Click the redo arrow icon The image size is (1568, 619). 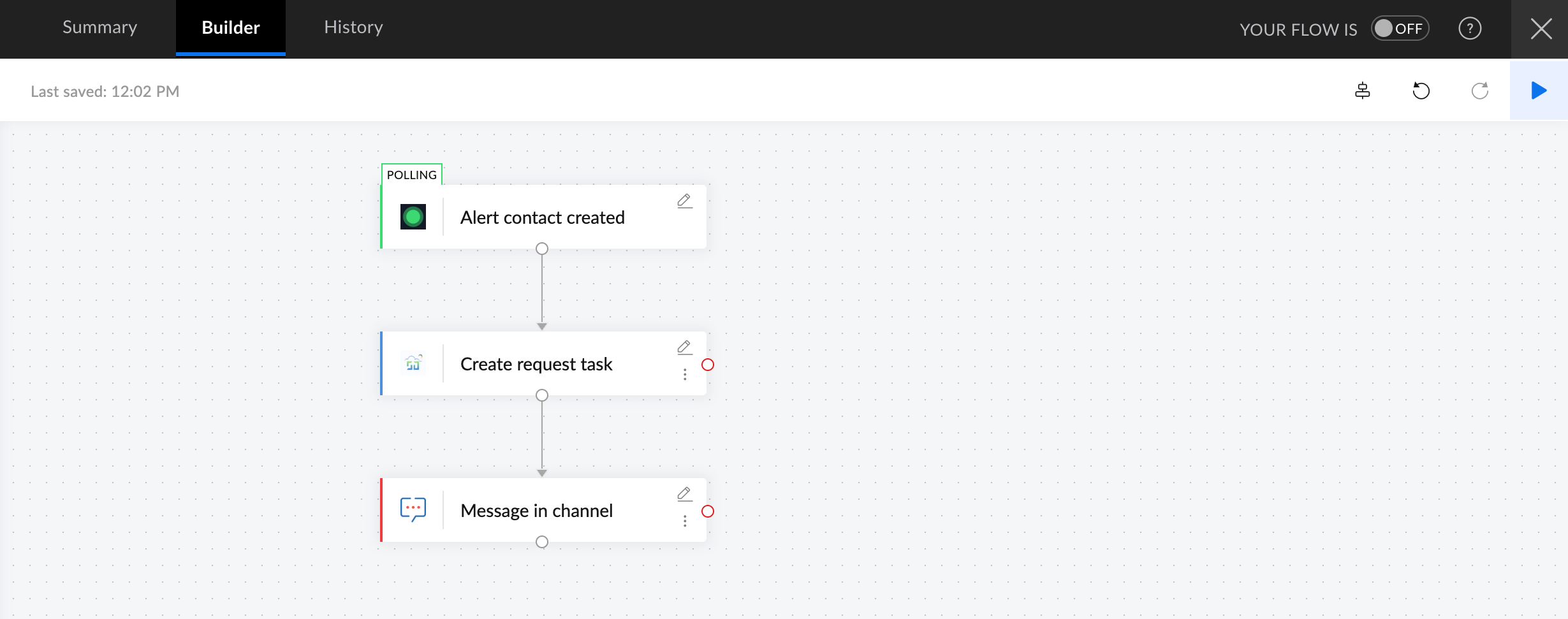[1479, 91]
